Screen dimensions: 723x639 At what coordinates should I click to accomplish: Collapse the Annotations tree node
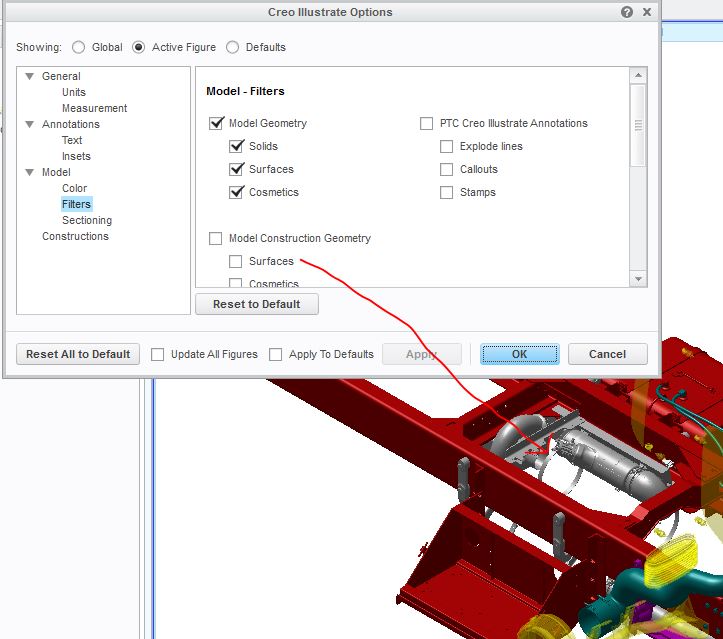pos(30,124)
